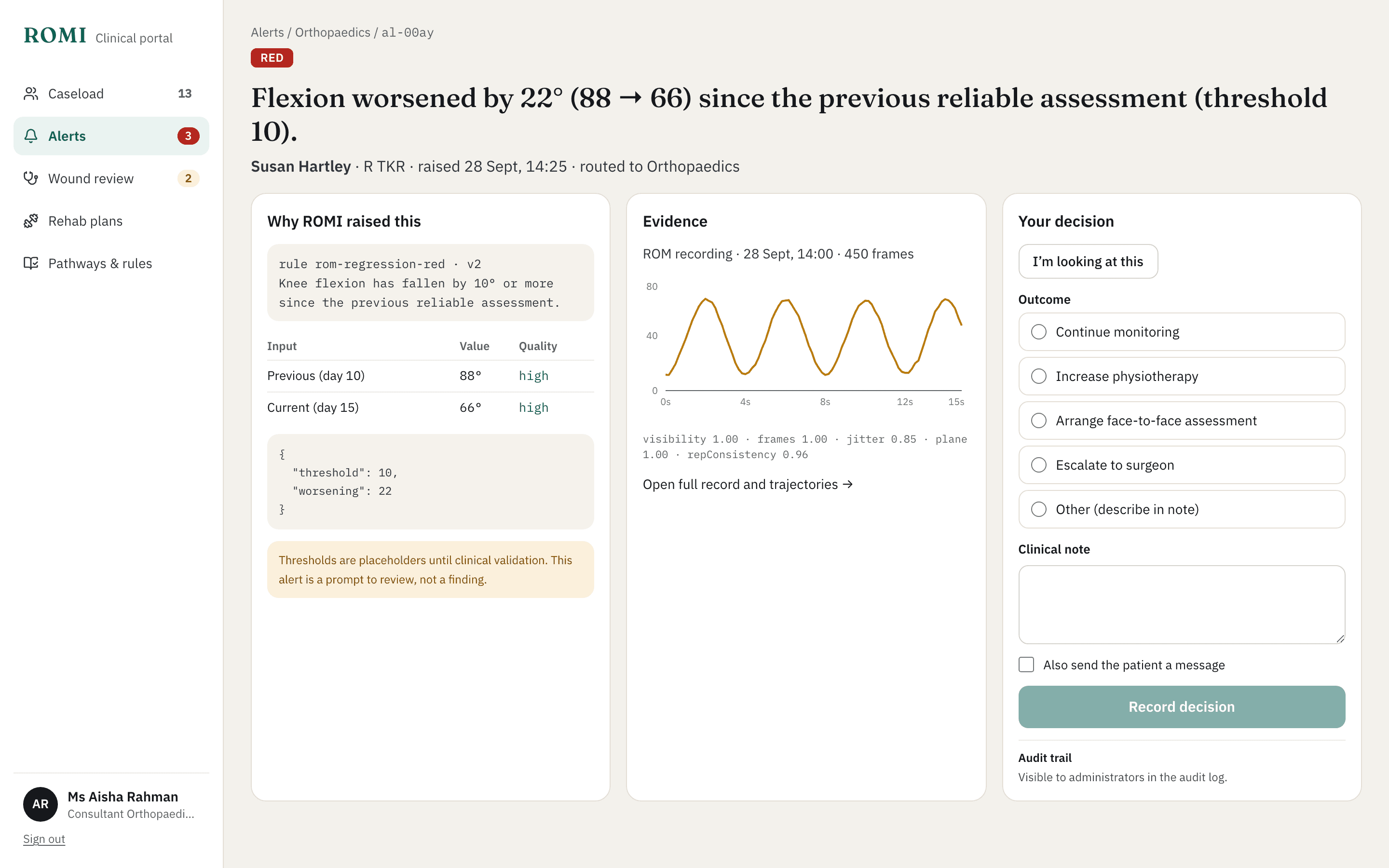Click the red Alerts count badge

pos(188,136)
